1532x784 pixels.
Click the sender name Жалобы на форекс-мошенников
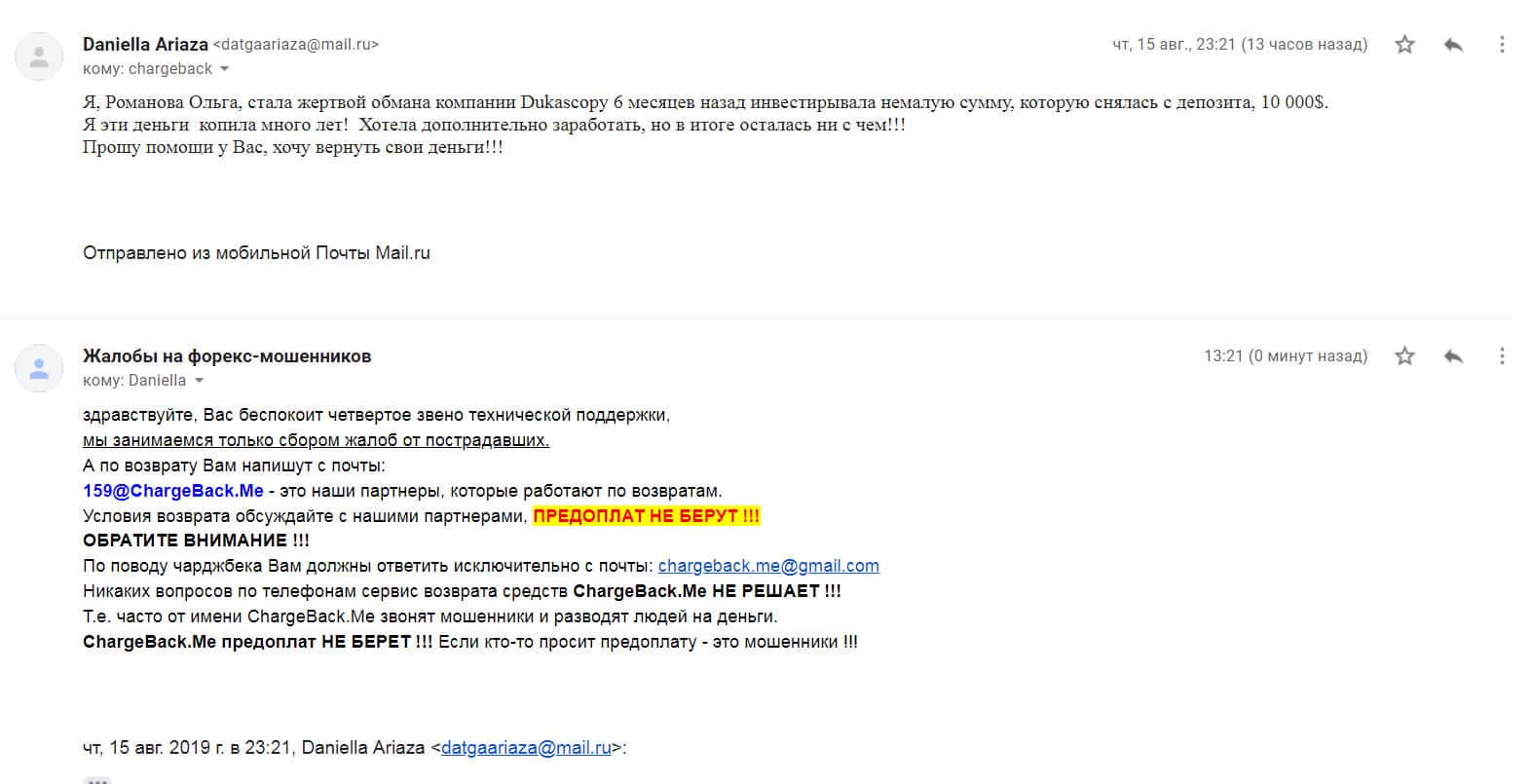[227, 356]
